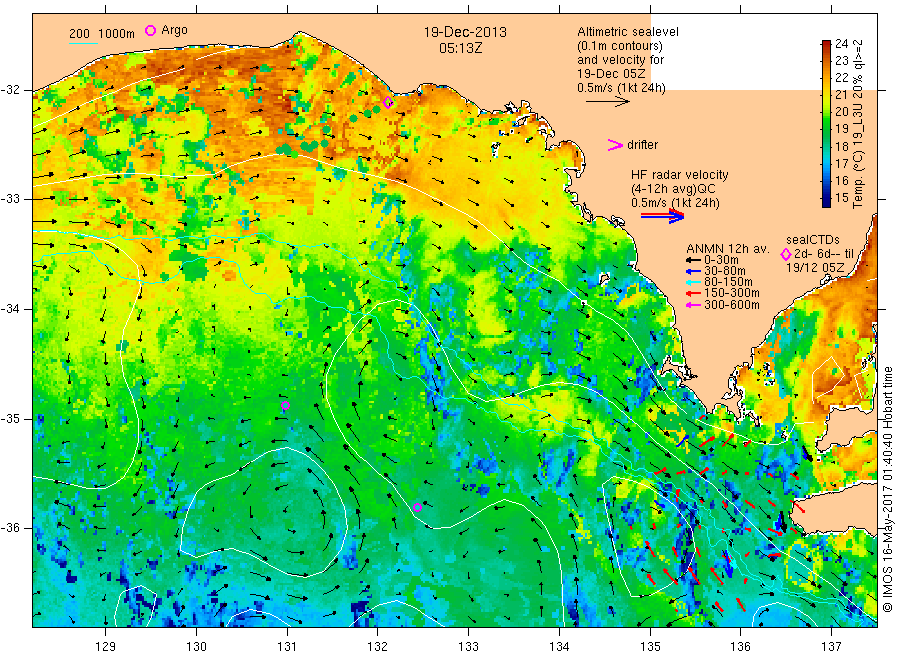Image resolution: width=900 pixels, height=660 pixels.
Task: Click the '(0.1m contours)' text
Action: (x=620, y=46)
